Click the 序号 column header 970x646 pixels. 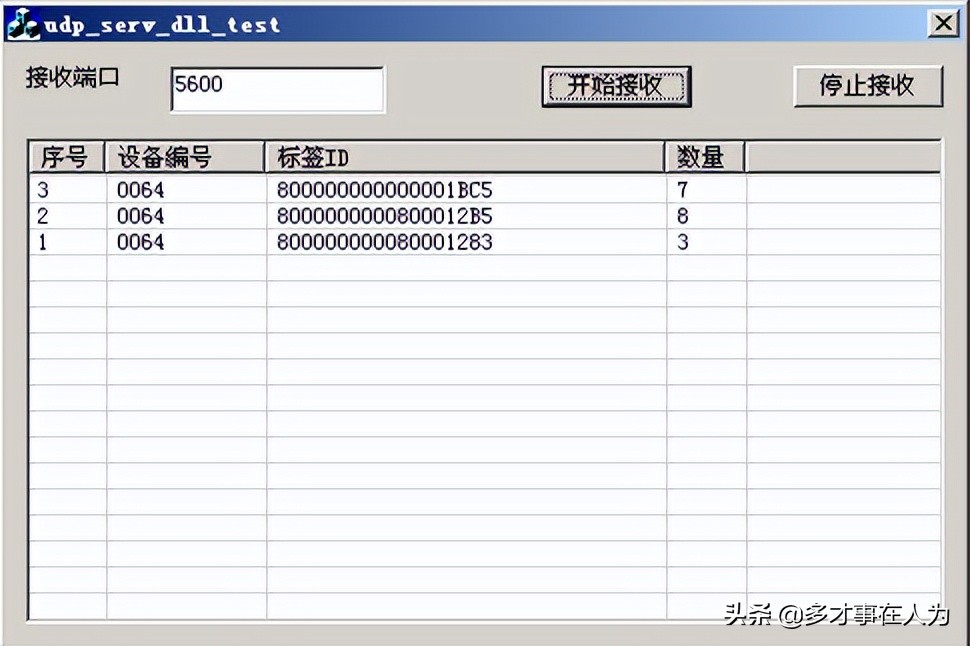(x=64, y=156)
